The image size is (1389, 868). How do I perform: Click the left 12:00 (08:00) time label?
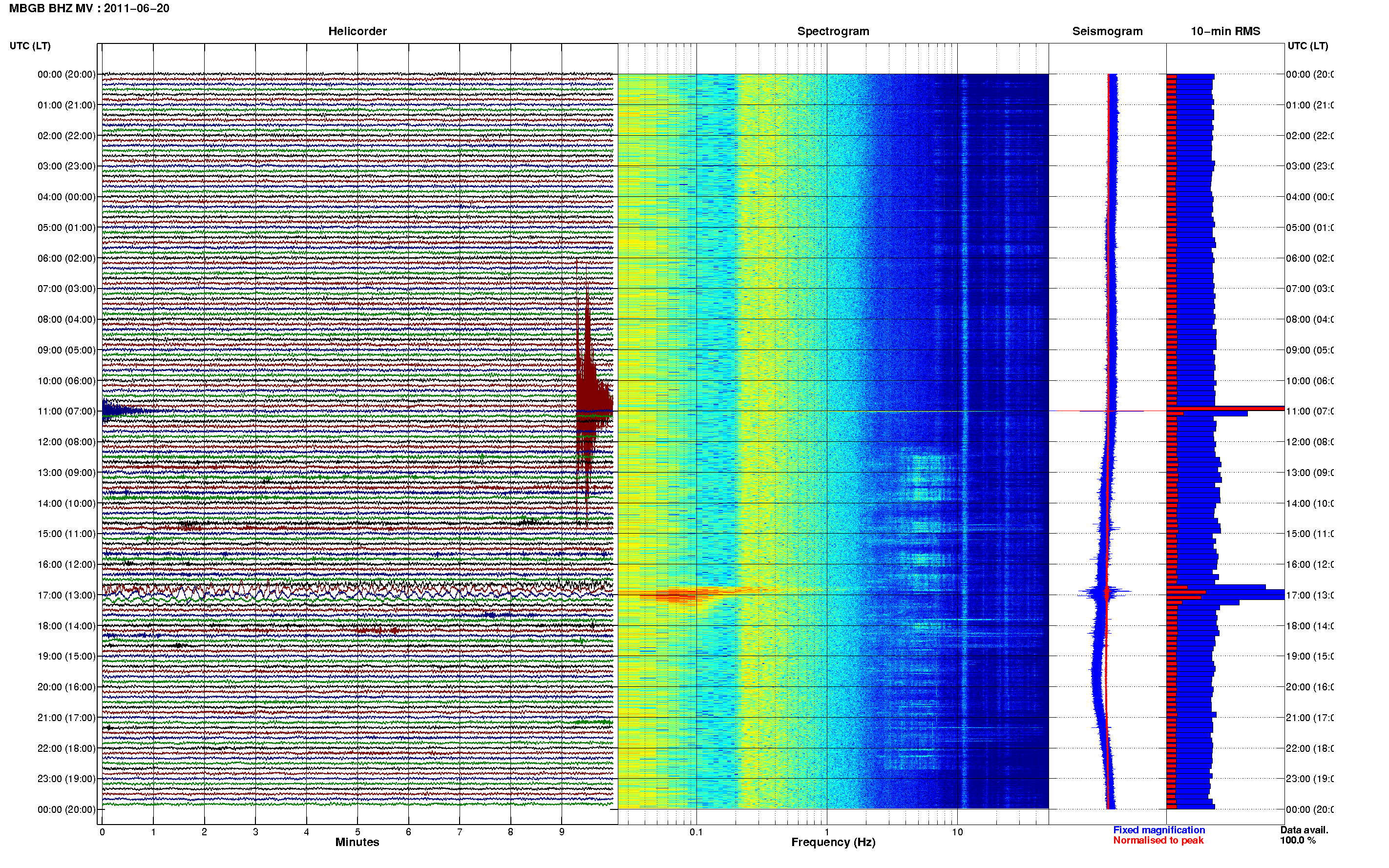pyautogui.click(x=66, y=441)
